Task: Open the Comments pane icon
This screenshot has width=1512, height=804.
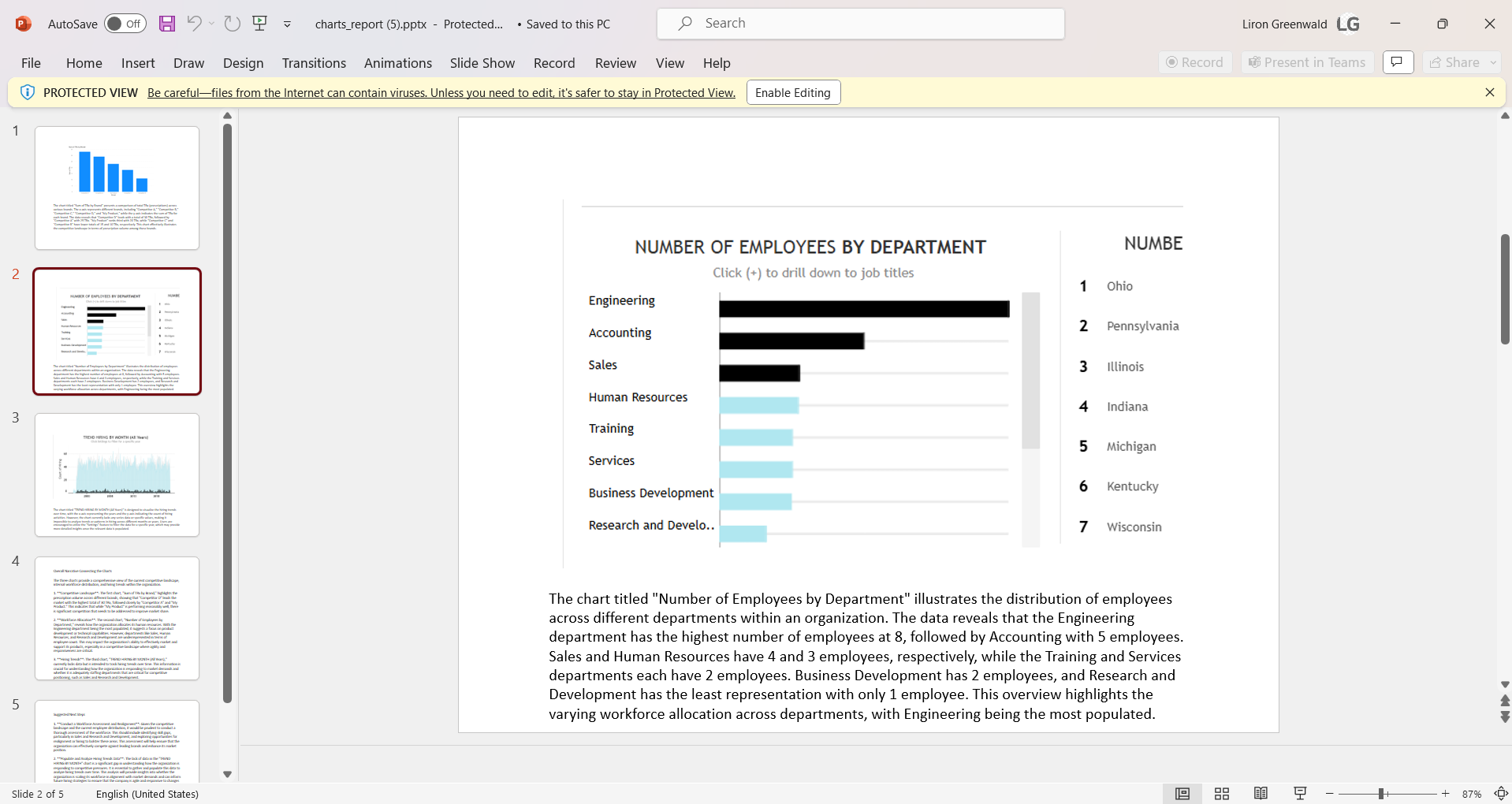Action: point(1398,62)
